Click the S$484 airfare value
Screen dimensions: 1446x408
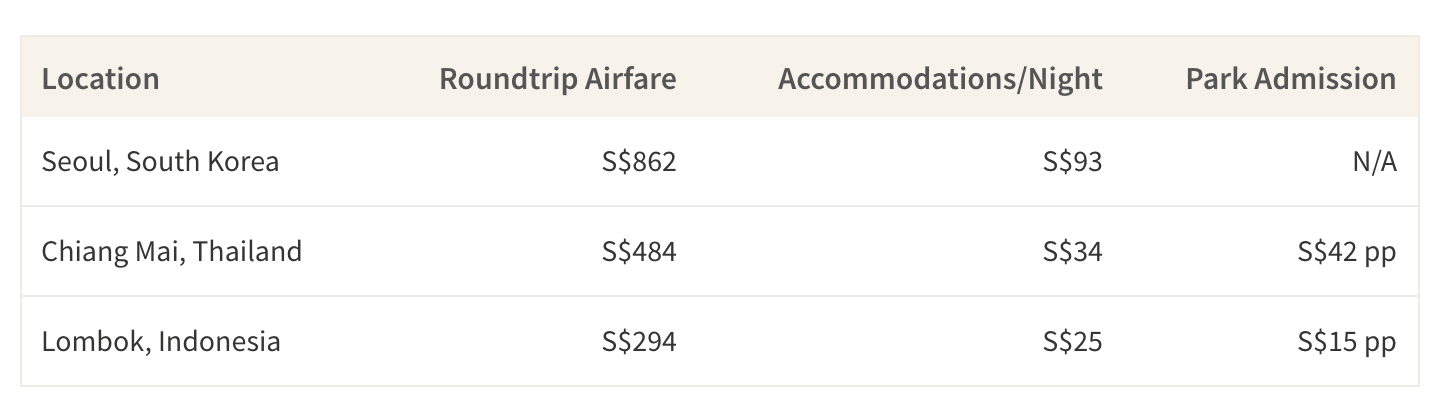639,251
